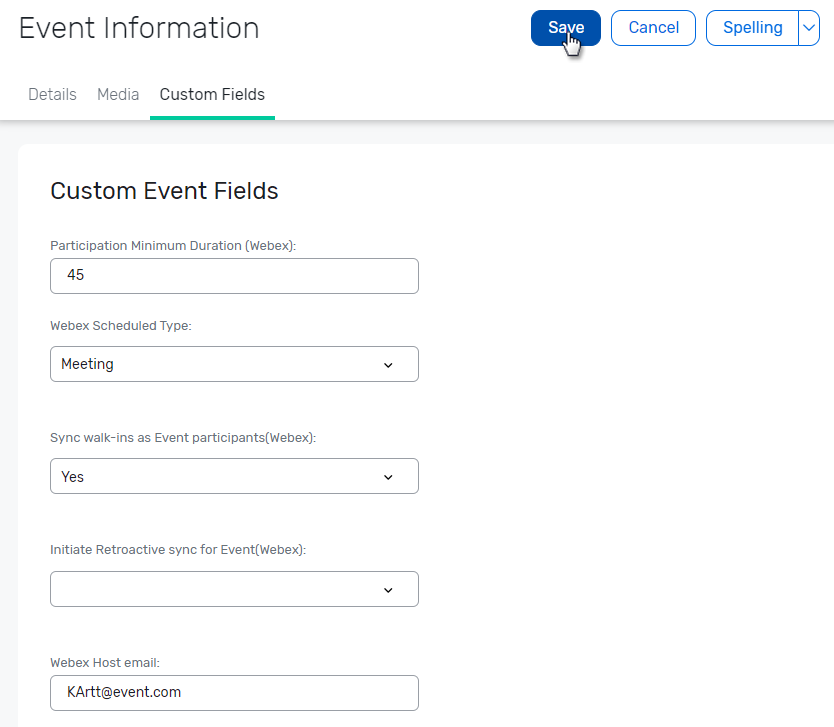Click the chevron on the Yes dropdown
The image size is (834, 727).
(x=388, y=476)
